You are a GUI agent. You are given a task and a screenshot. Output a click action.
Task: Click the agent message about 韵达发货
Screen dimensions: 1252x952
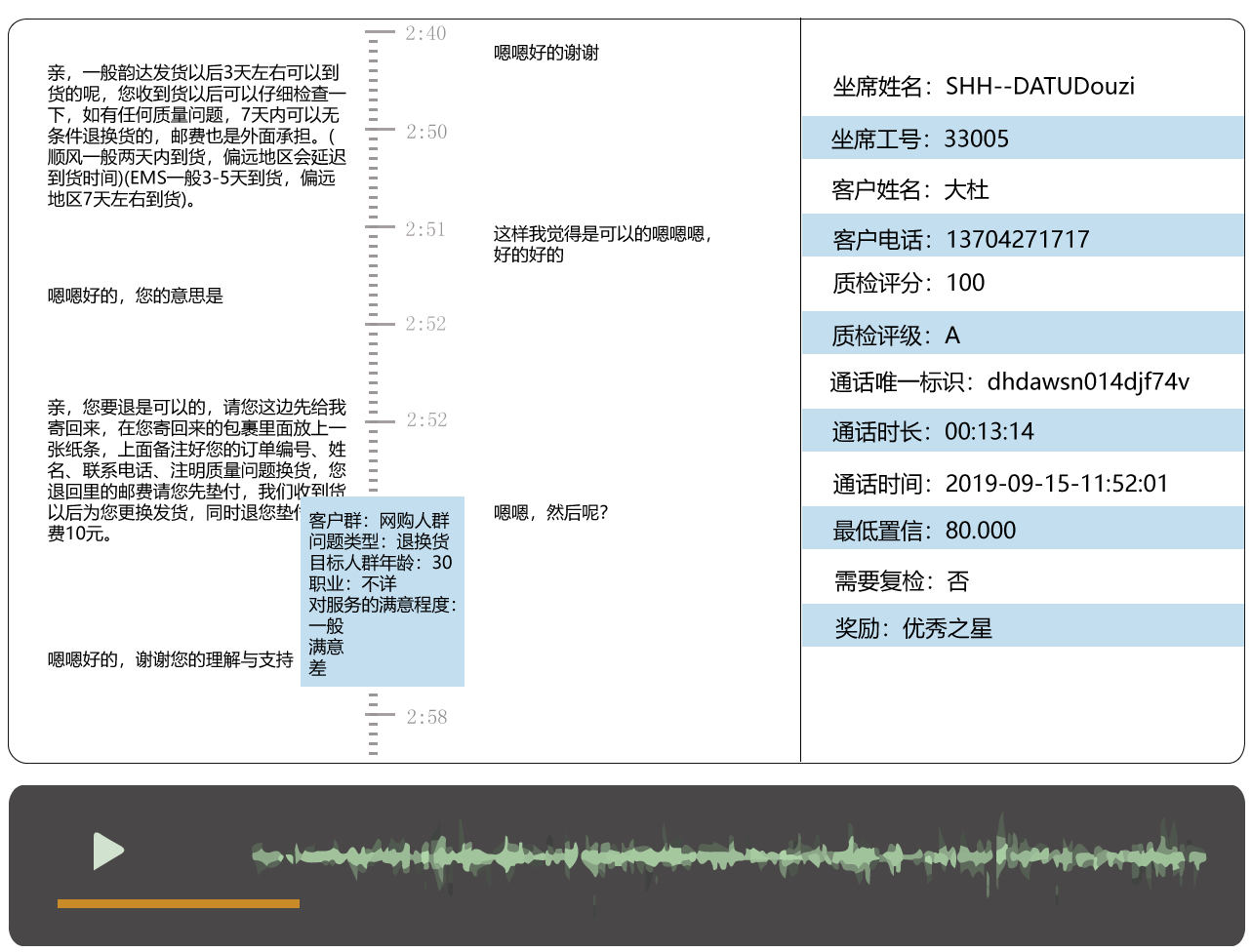pos(196,136)
